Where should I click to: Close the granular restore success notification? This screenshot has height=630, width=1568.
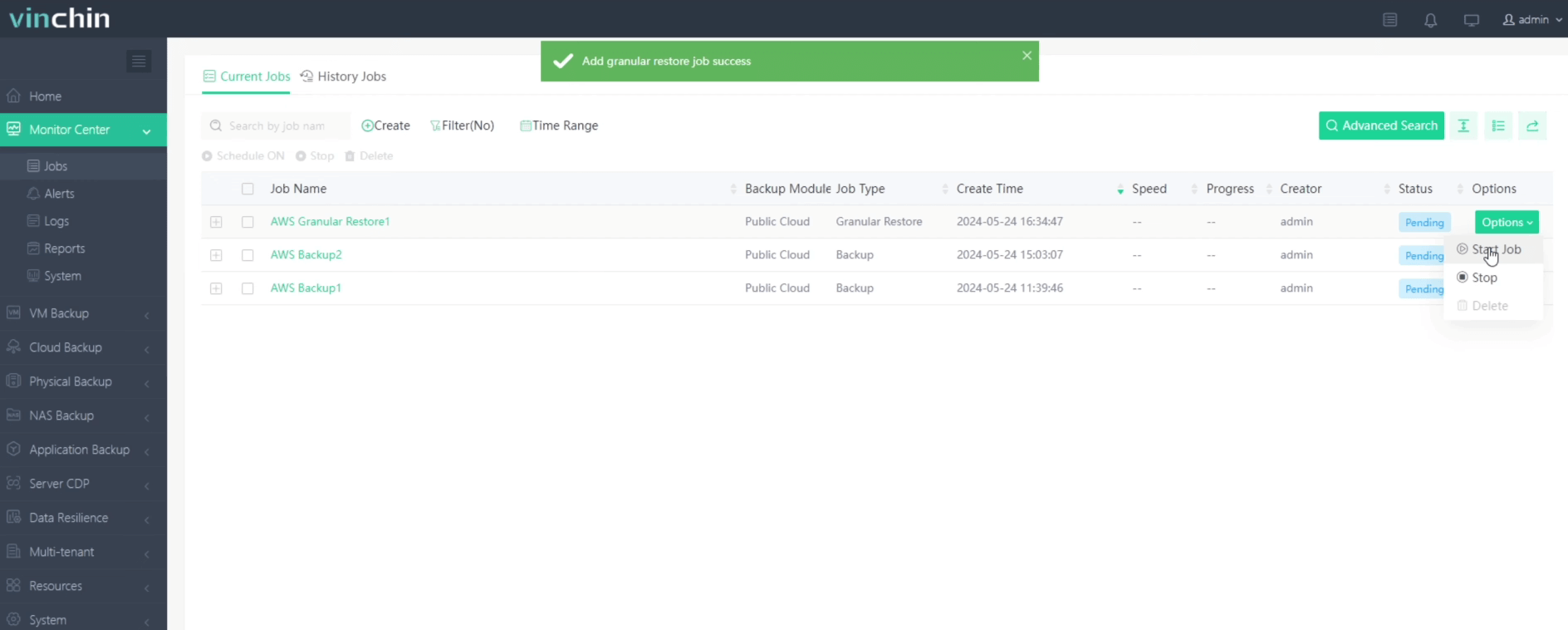pyautogui.click(x=1027, y=56)
